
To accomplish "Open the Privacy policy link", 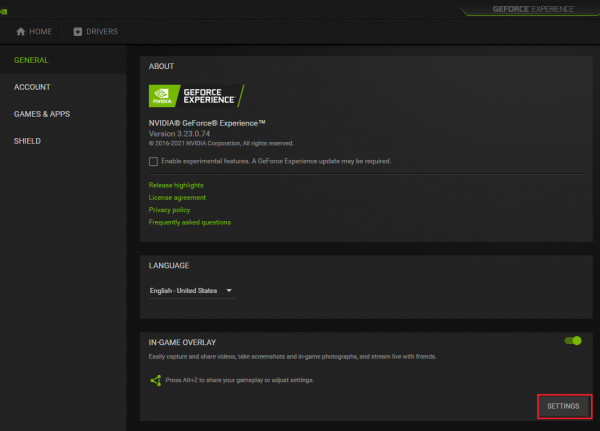I will pyautogui.click(x=169, y=210).
